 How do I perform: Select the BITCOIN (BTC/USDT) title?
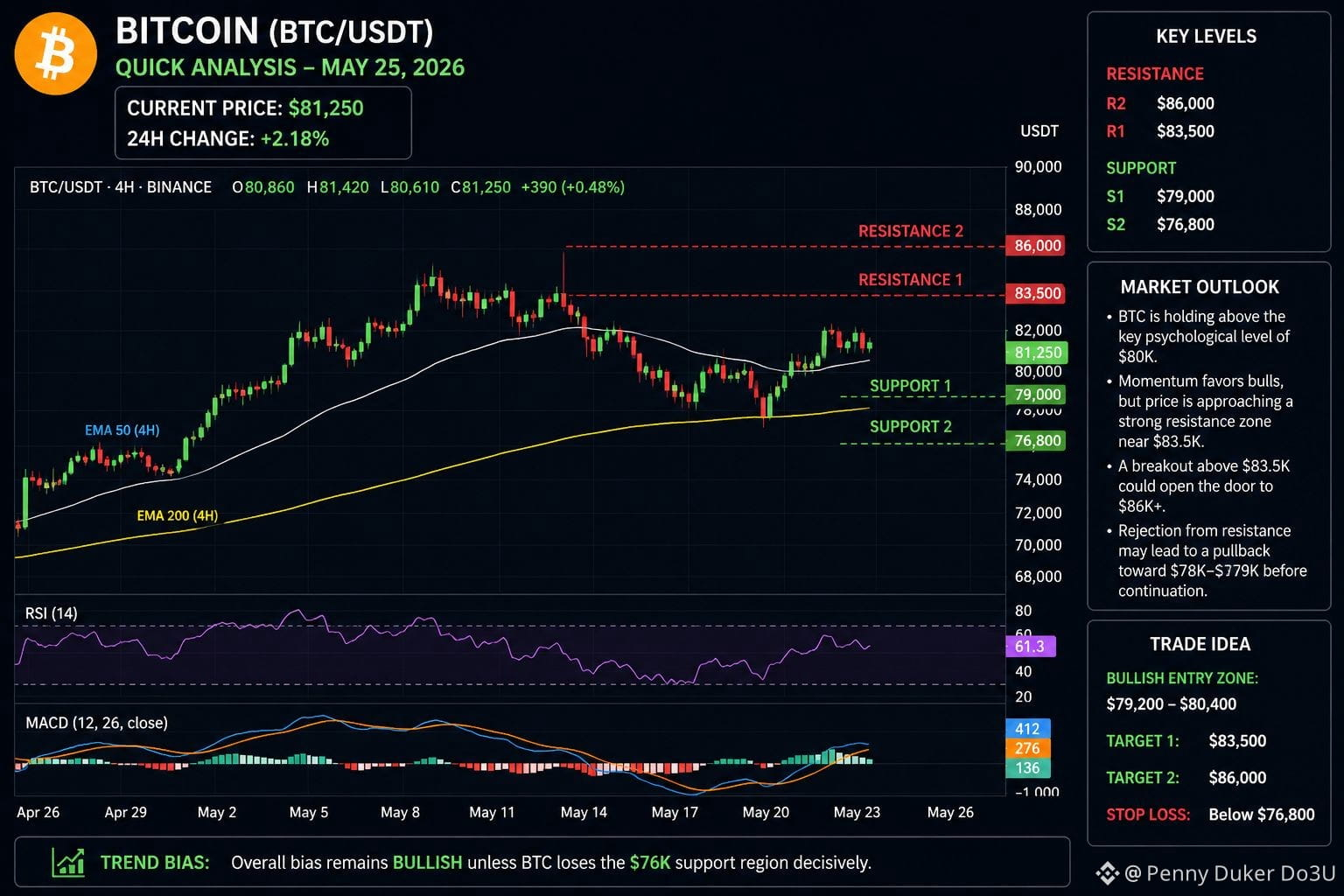tap(275, 32)
